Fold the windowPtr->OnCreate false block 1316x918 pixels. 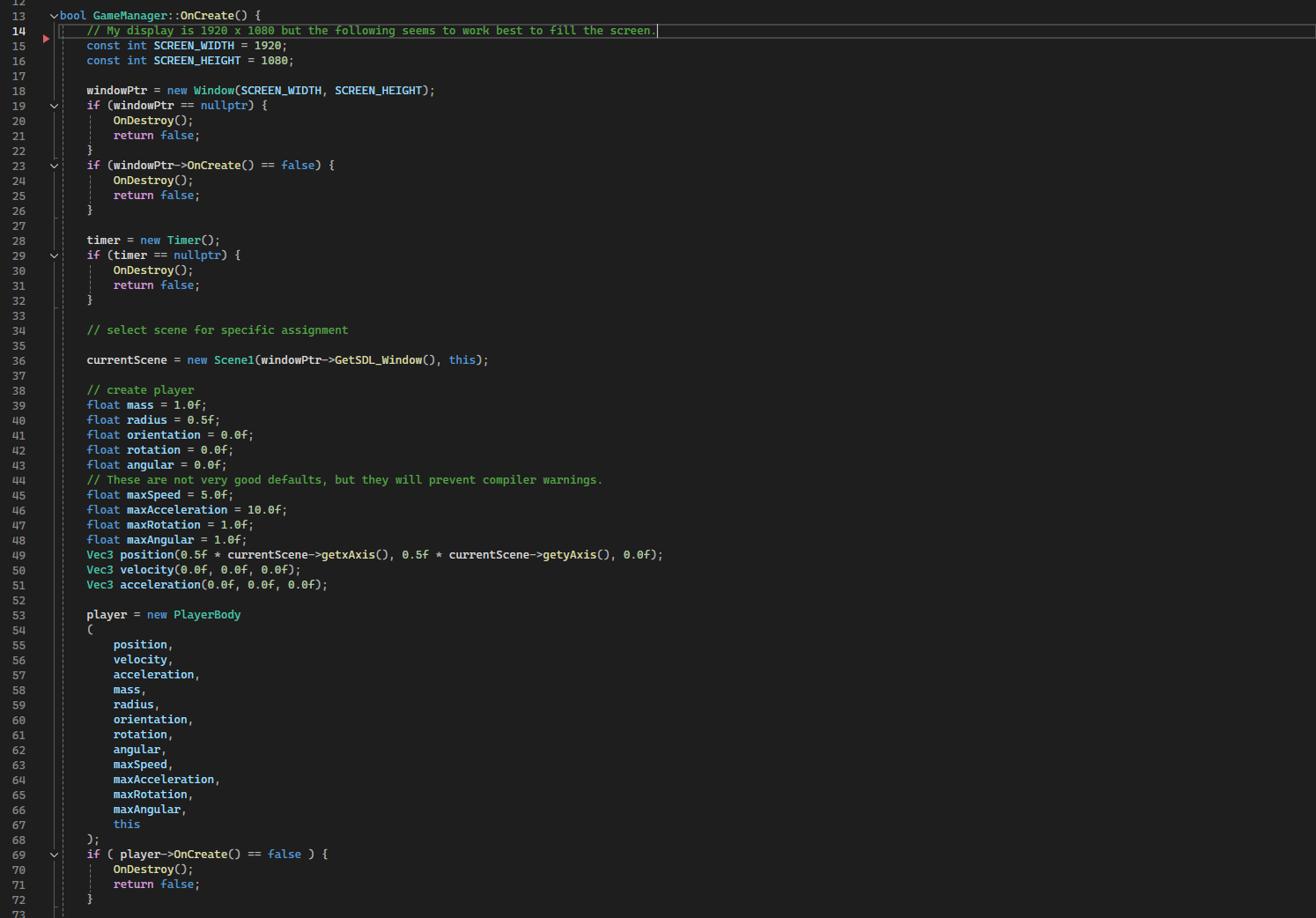[x=54, y=165]
